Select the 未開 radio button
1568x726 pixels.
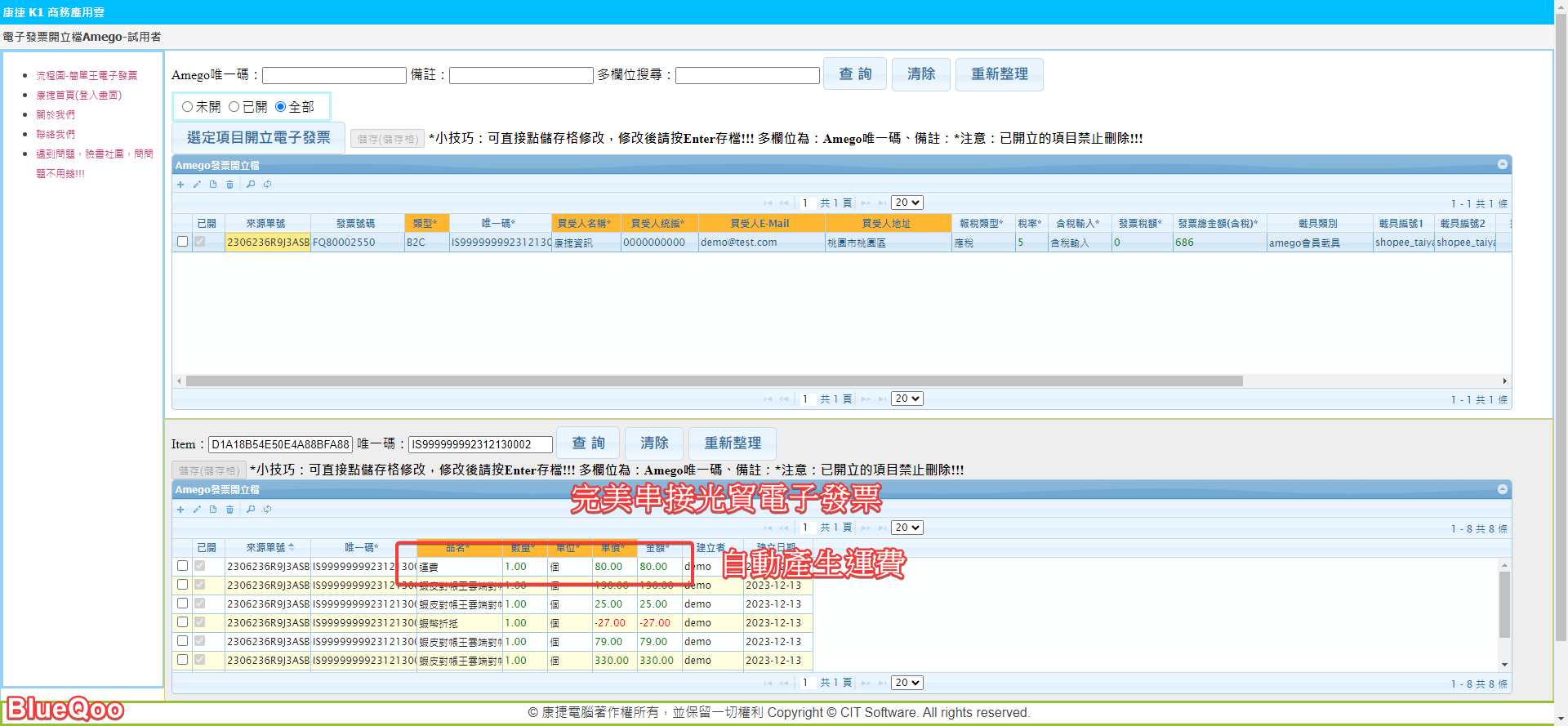click(x=187, y=107)
